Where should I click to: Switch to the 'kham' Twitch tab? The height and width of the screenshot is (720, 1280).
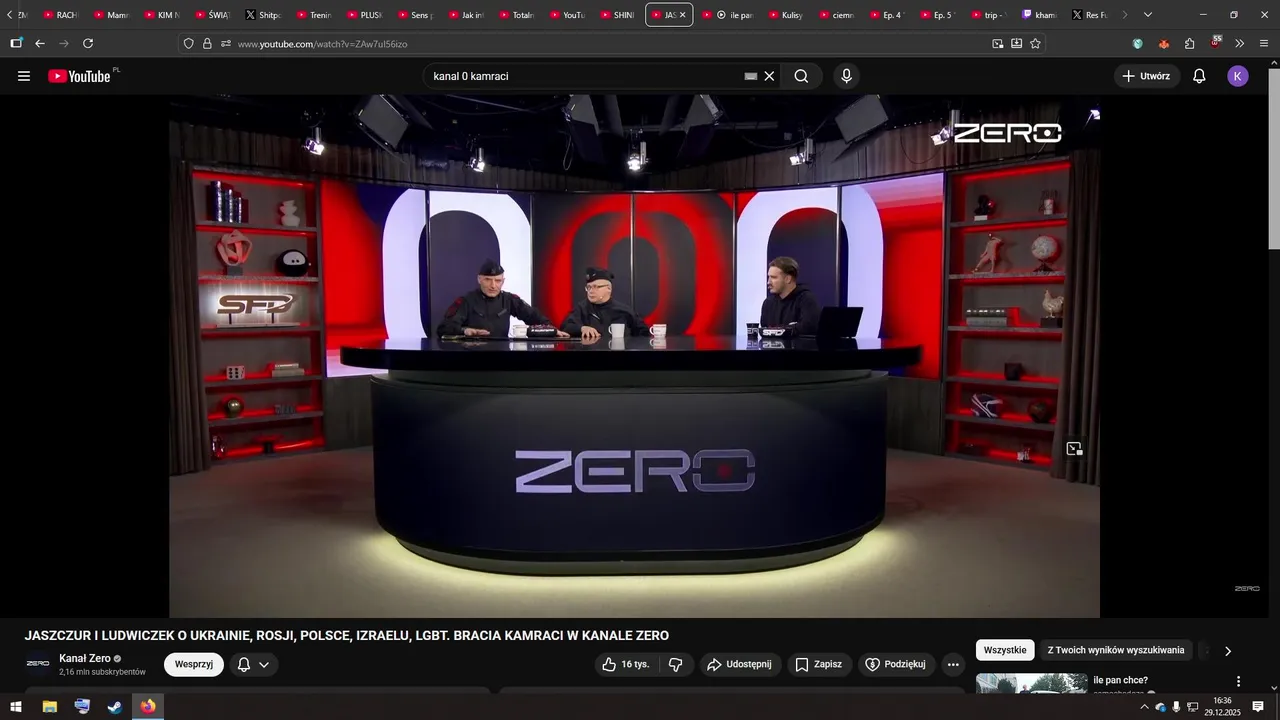pos(1039,15)
